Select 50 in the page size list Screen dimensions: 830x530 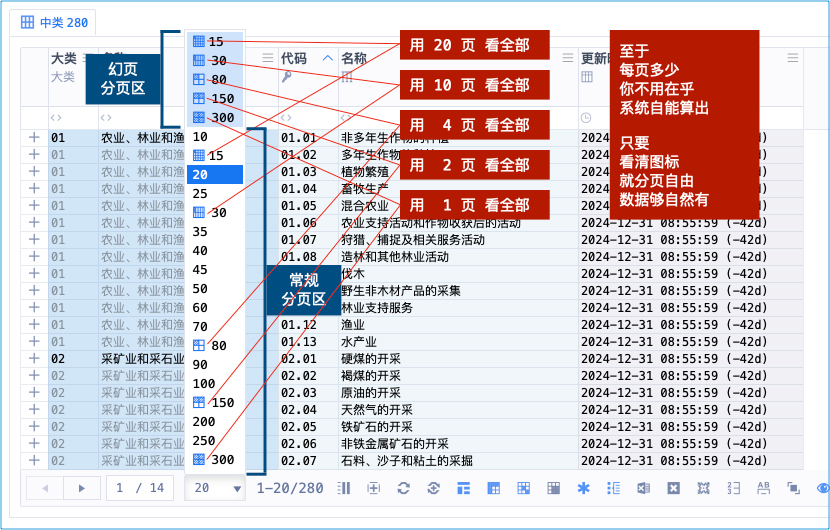(x=201, y=289)
